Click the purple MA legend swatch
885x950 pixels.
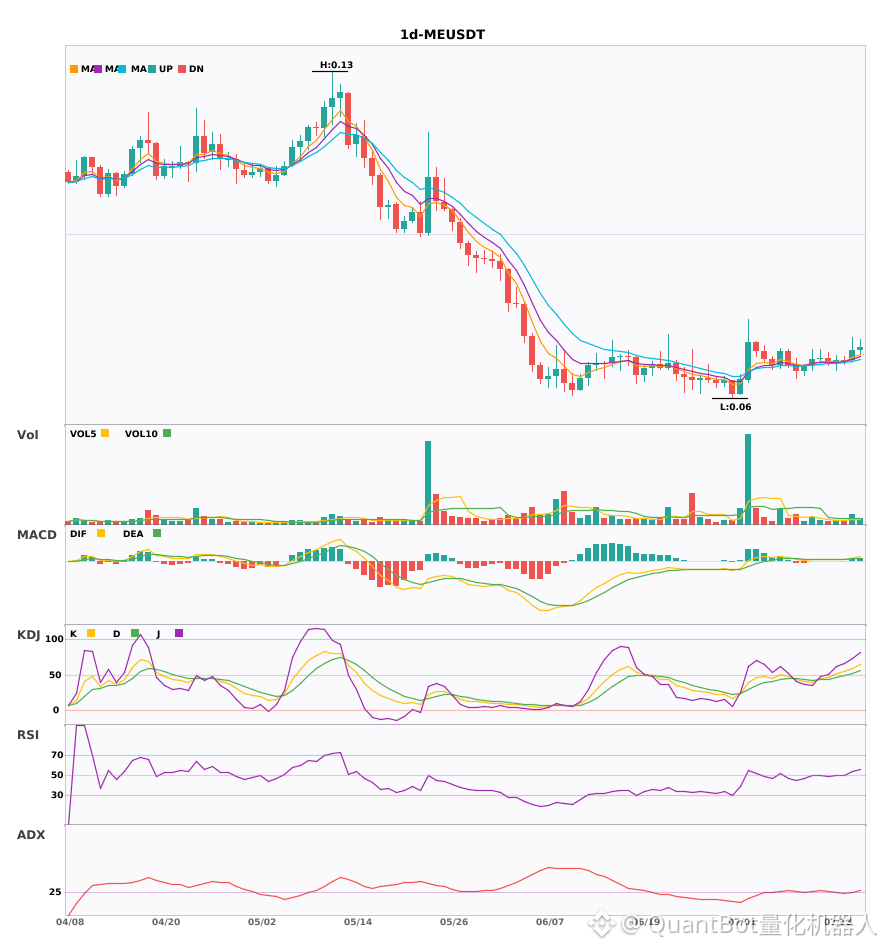pos(98,69)
